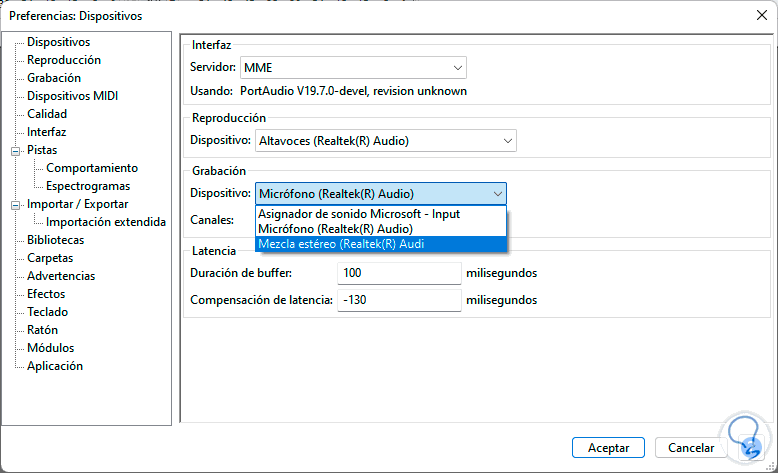Open the Efectos preferences page
The width and height of the screenshot is (778, 473).
[x=46, y=294]
